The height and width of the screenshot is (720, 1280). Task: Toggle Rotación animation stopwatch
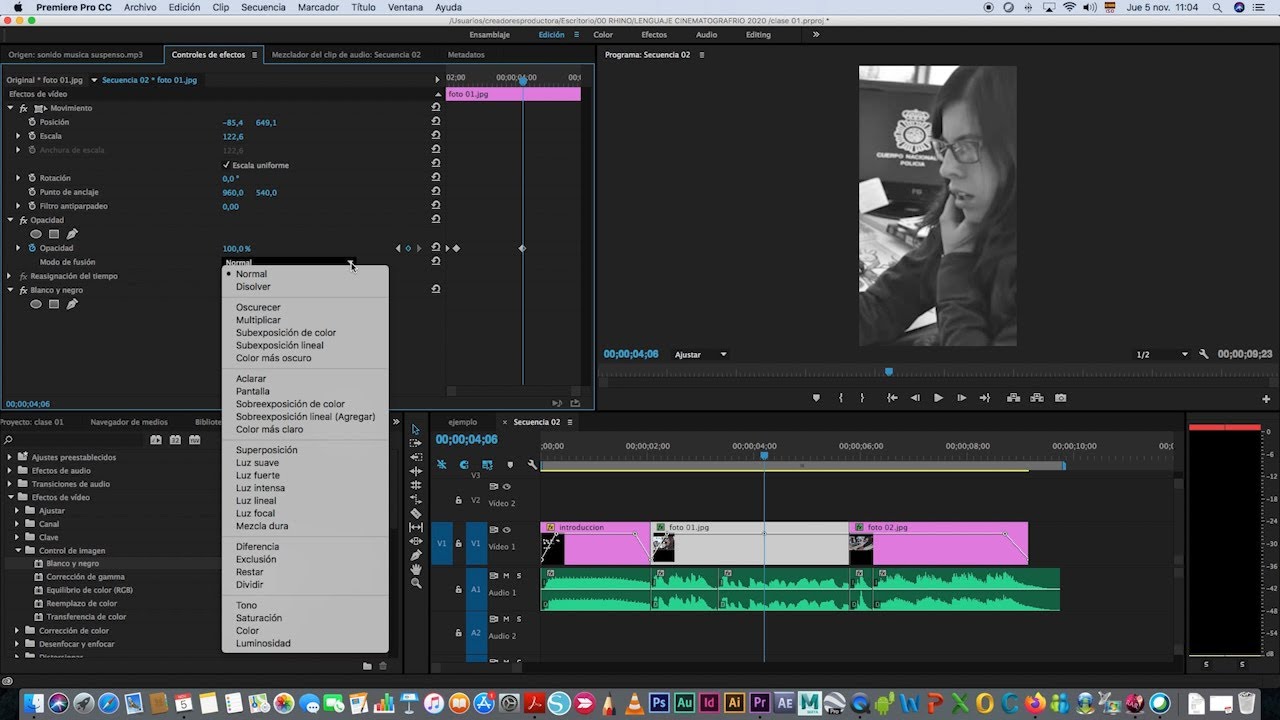pos(32,178)
